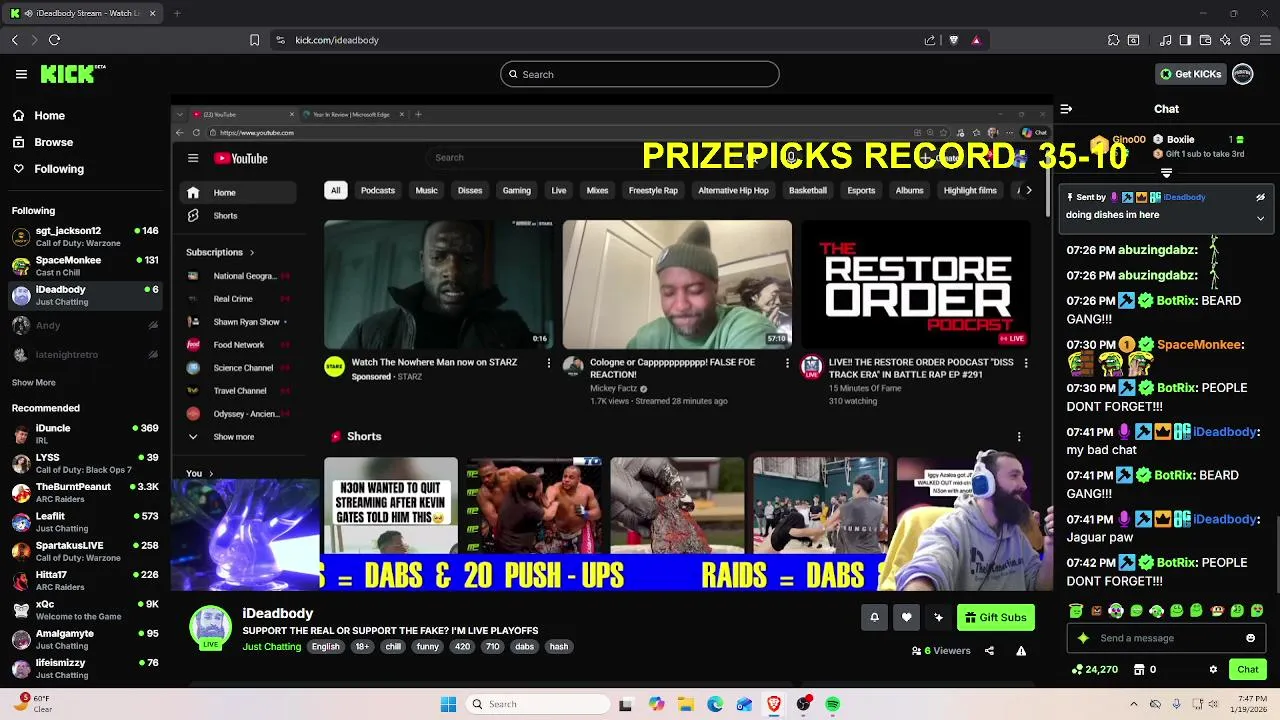Open Windows Start menu

[449, 704]
